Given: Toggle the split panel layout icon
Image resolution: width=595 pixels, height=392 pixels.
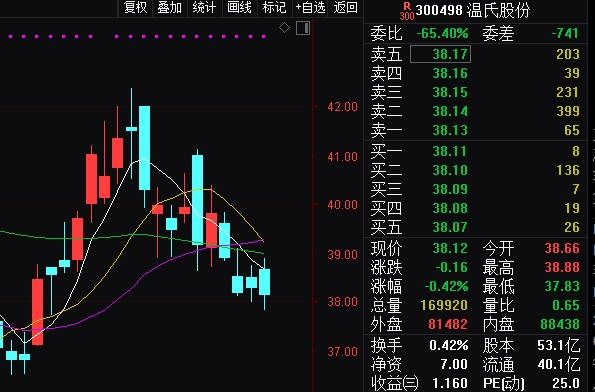Looking at the screenshot, I should (303, 28).
